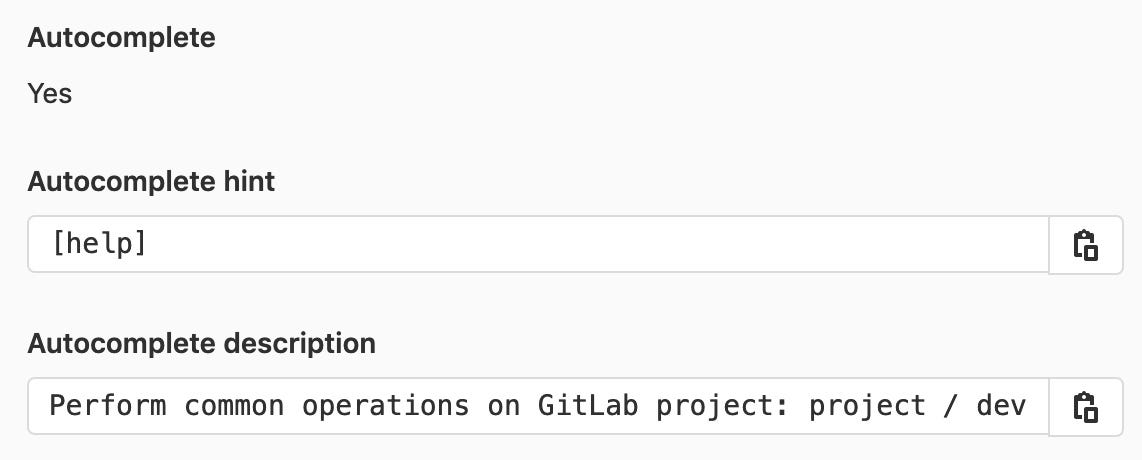The height and width of the screenshot is (460, 1142).
Task: Click the 'Autocomplete description' label
Action: point(202,343)
